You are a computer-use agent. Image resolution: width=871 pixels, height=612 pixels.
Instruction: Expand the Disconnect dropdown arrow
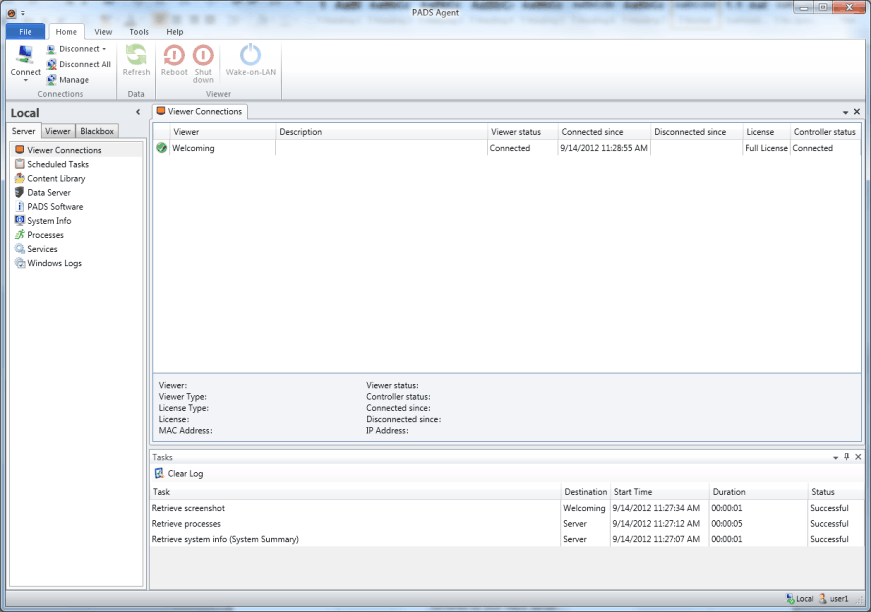pos(104,49)
